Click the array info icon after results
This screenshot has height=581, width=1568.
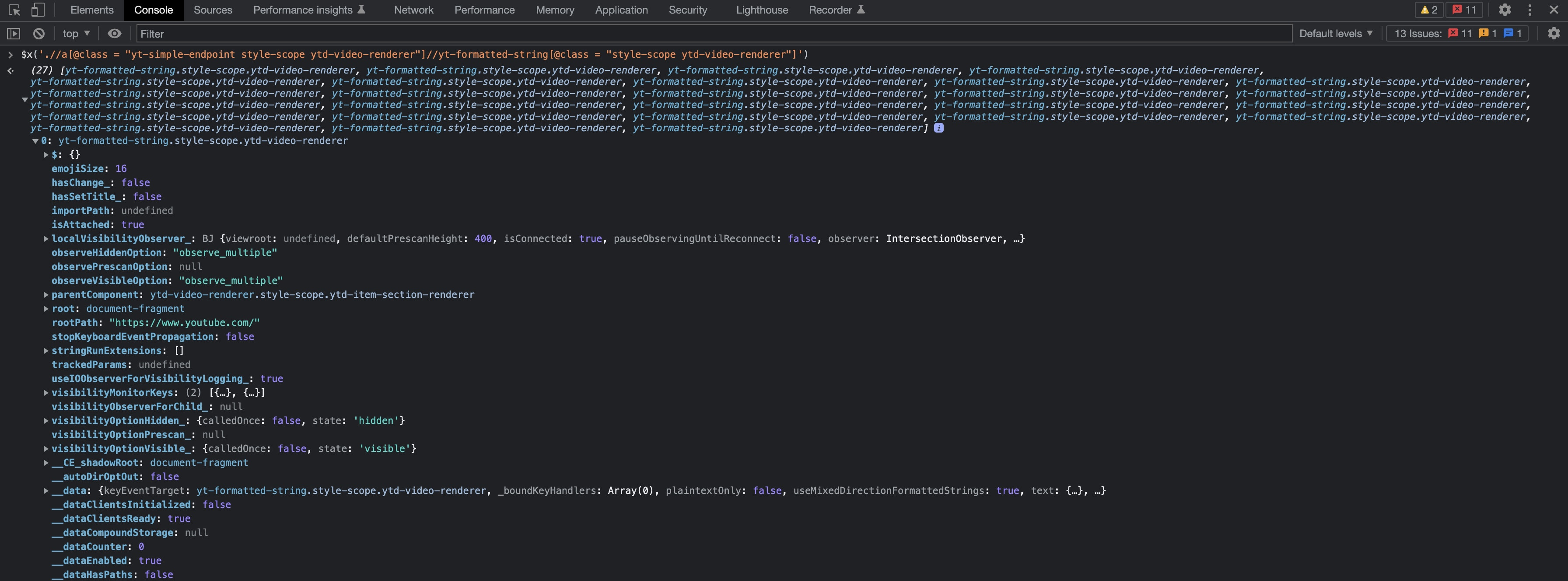click(938, 128)
